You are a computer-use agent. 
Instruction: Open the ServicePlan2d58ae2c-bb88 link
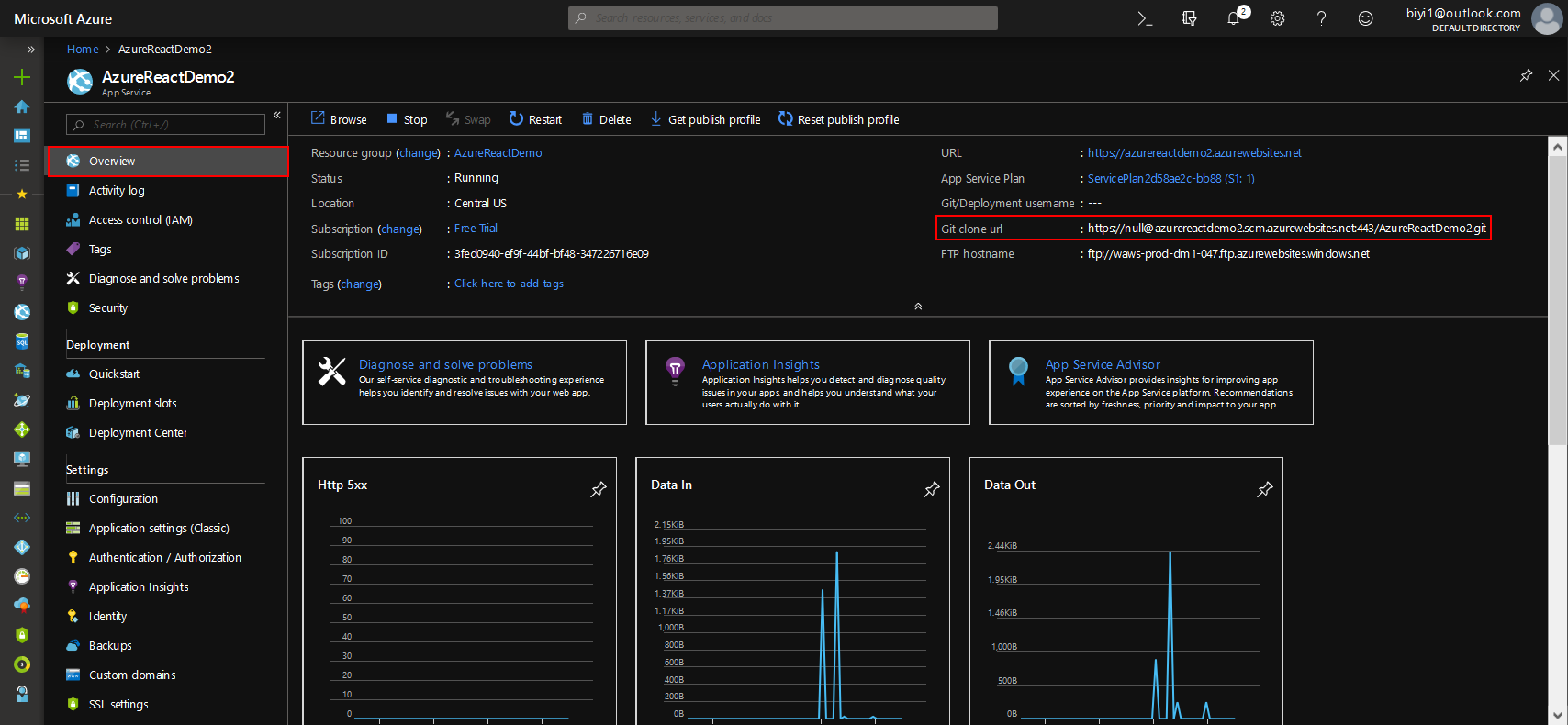click(x=1171, y=179)
